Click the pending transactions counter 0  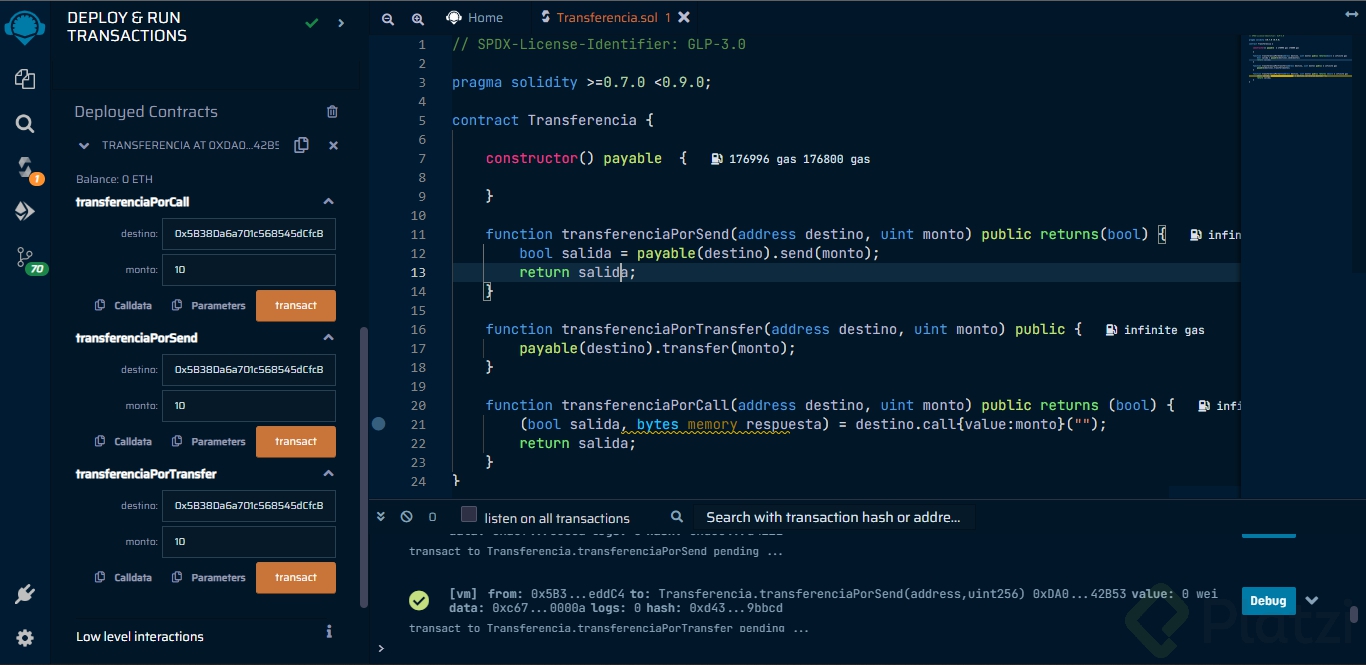point(432,517)
